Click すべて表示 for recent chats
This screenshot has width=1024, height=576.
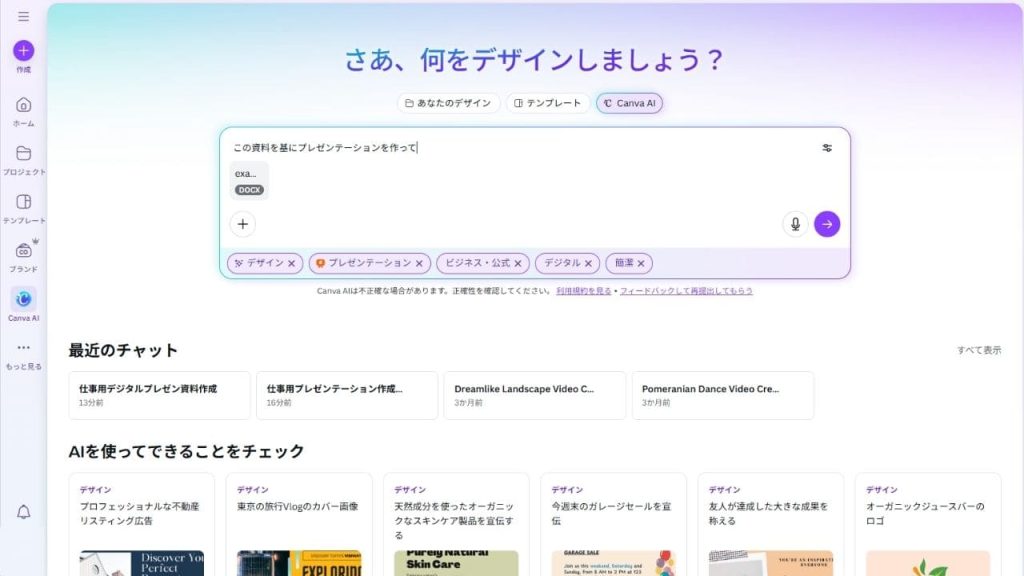[x=978, y=350]
